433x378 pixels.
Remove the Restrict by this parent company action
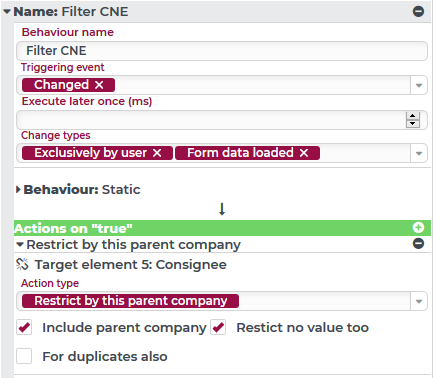(418, 244)
